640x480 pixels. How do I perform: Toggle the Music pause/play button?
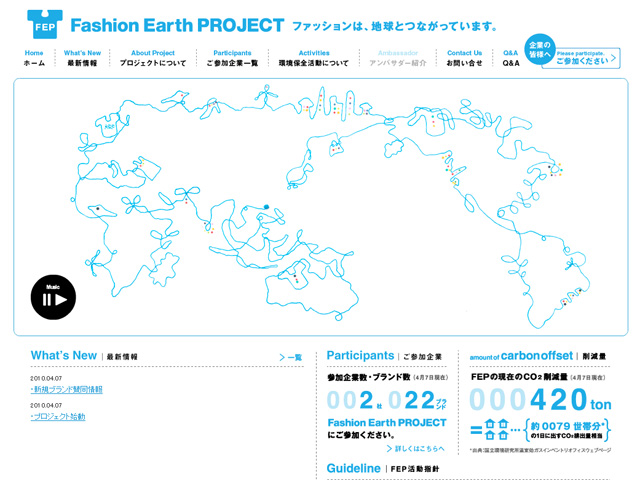53,297
